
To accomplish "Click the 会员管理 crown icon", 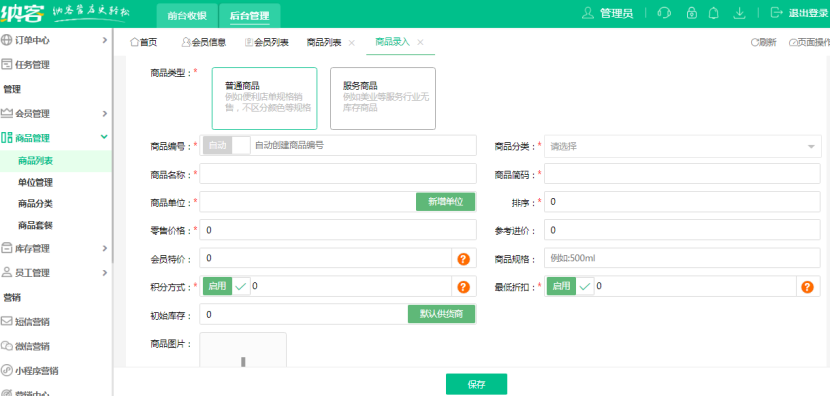I will coord(6,113).
